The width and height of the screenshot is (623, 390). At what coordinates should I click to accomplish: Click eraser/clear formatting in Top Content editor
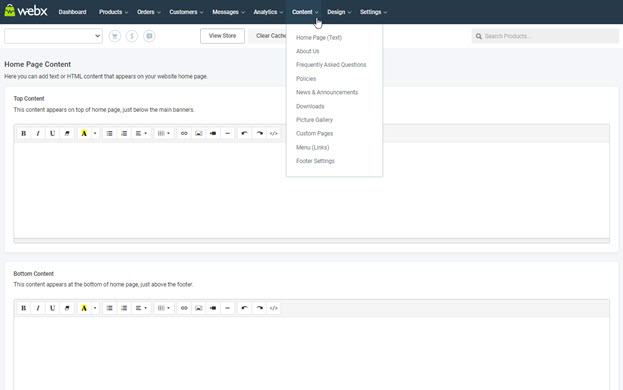point(67,133)
